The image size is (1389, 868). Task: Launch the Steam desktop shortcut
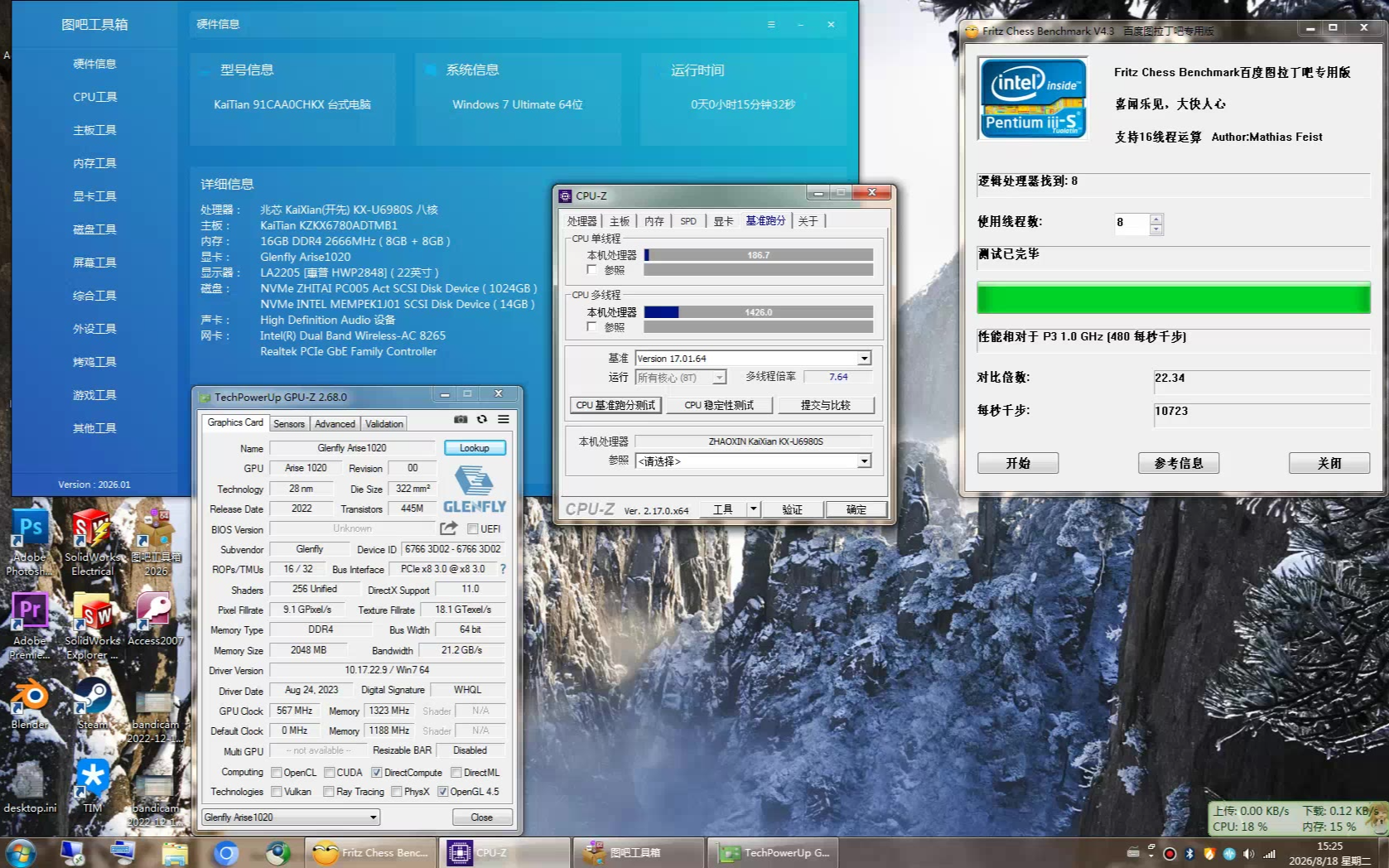[x=92, y=704]
